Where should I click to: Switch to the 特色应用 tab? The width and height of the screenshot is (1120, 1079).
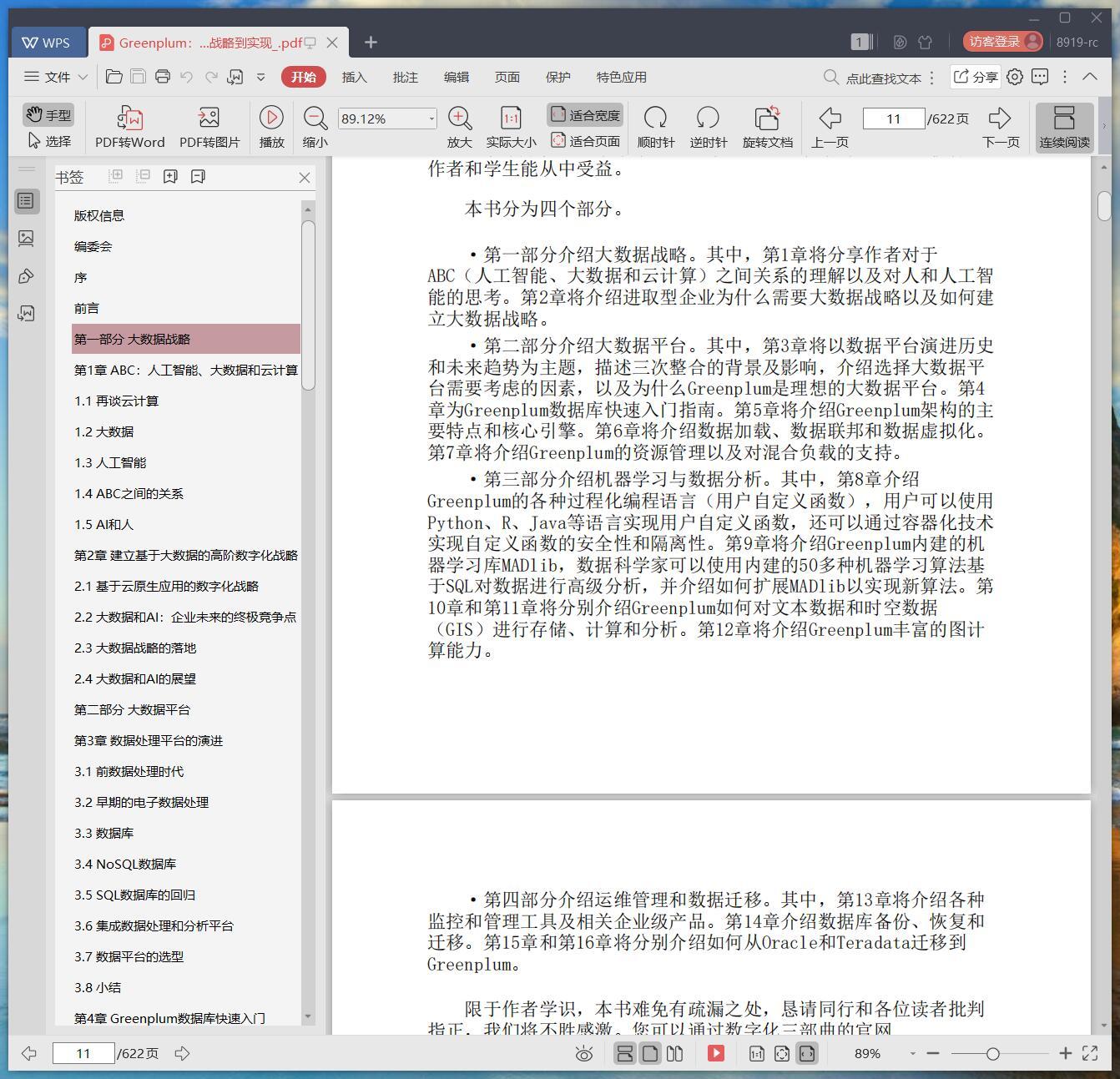tap(621, 77)
